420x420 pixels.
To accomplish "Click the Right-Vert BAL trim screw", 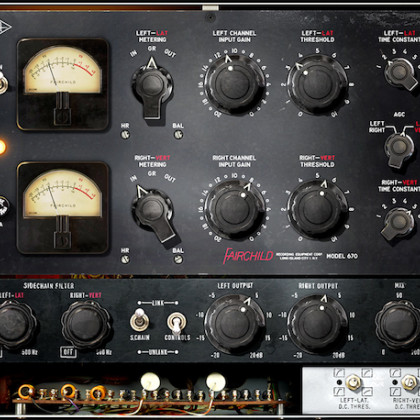I will [x=178, y=259].
